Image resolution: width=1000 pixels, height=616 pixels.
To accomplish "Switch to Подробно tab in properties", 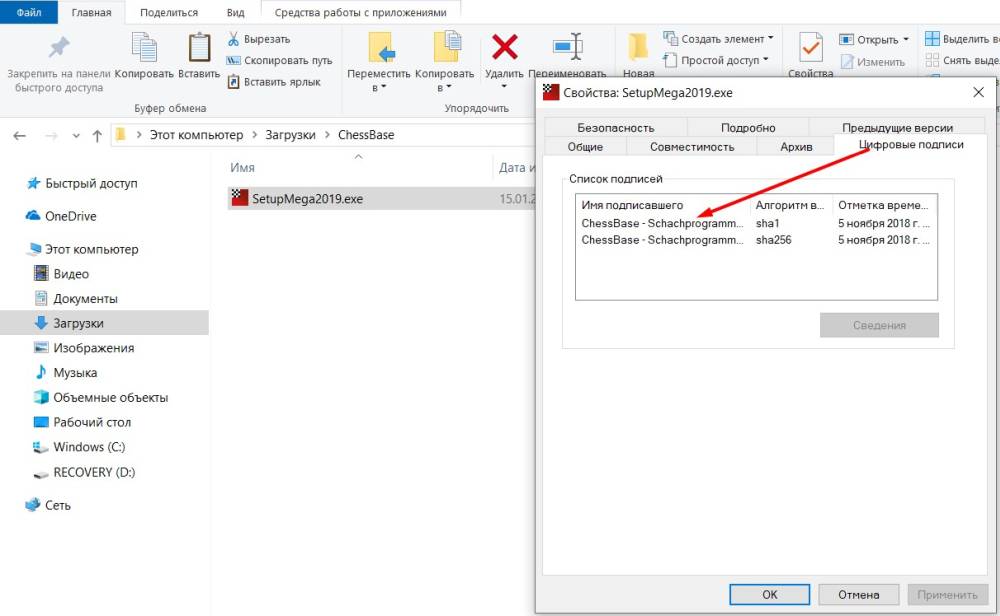I will click(748, 128).
